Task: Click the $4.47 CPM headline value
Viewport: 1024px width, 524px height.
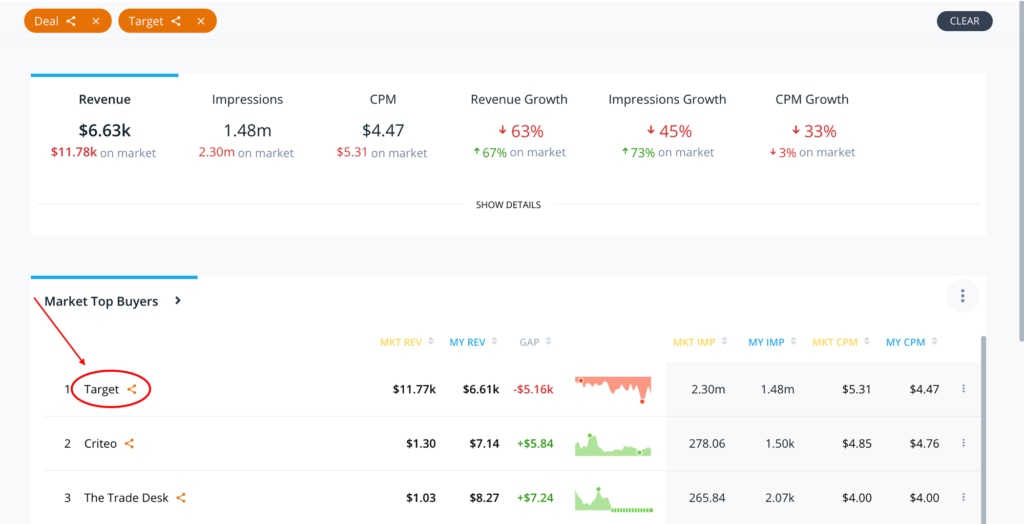Action: (x=382, y=131)
